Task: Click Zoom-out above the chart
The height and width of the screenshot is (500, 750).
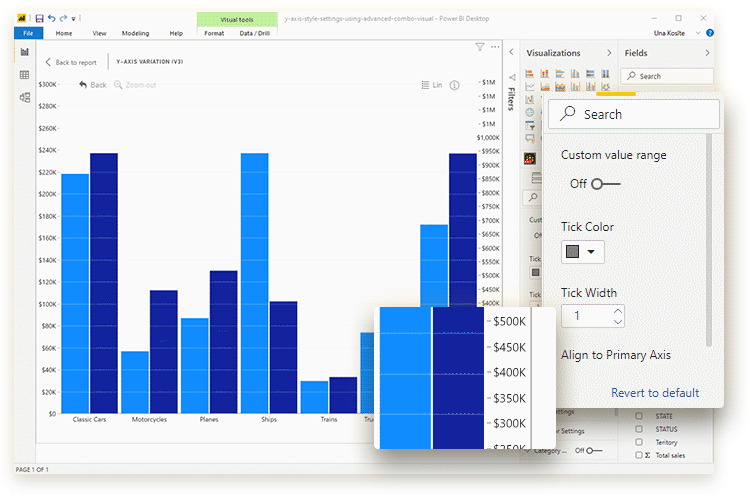Action: pyautogui.click(x=135, y=85)
